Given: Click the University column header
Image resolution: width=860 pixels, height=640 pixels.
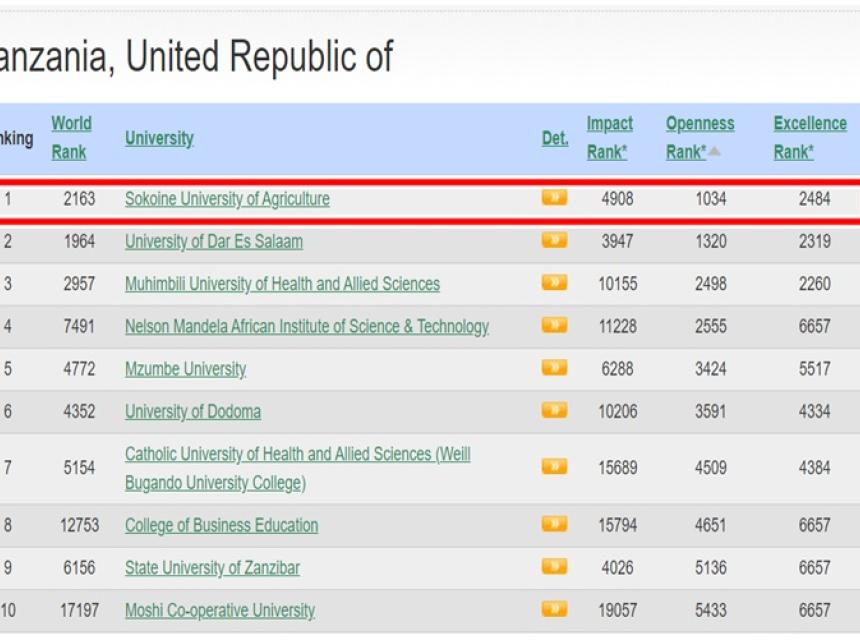Looking at the screenshot, I should tap(159, 138).
